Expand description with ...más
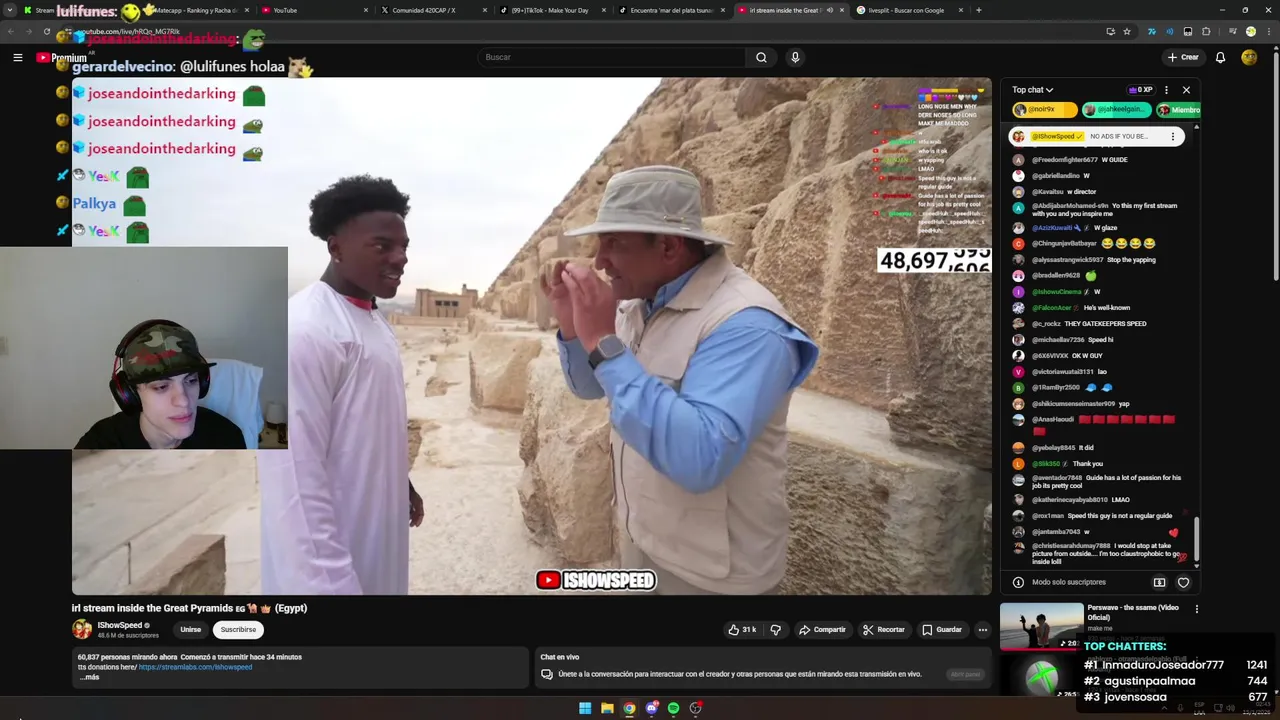This screenshot has width=1280, height=720. tap(89, 677)
